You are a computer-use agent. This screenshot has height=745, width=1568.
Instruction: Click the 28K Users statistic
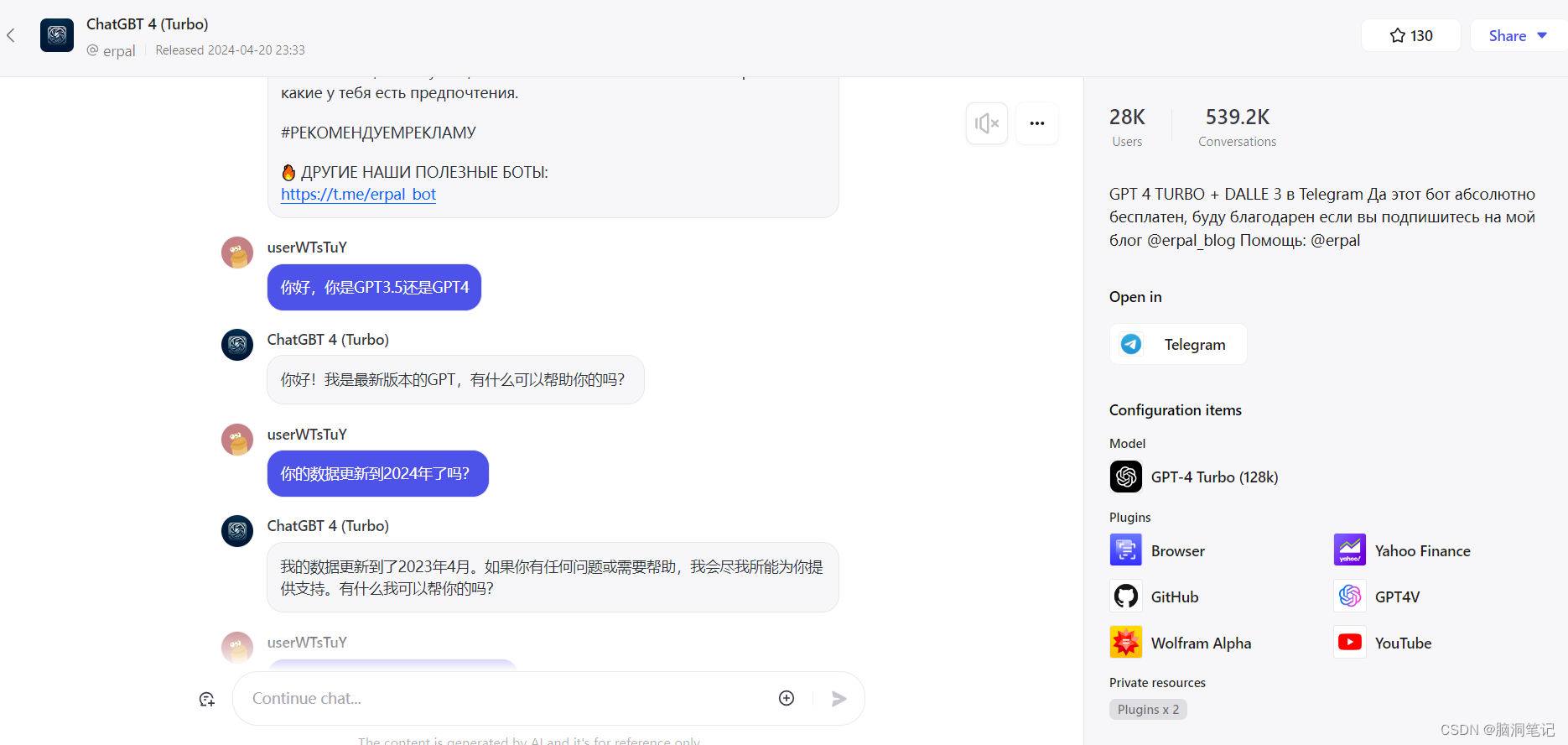1127,127
